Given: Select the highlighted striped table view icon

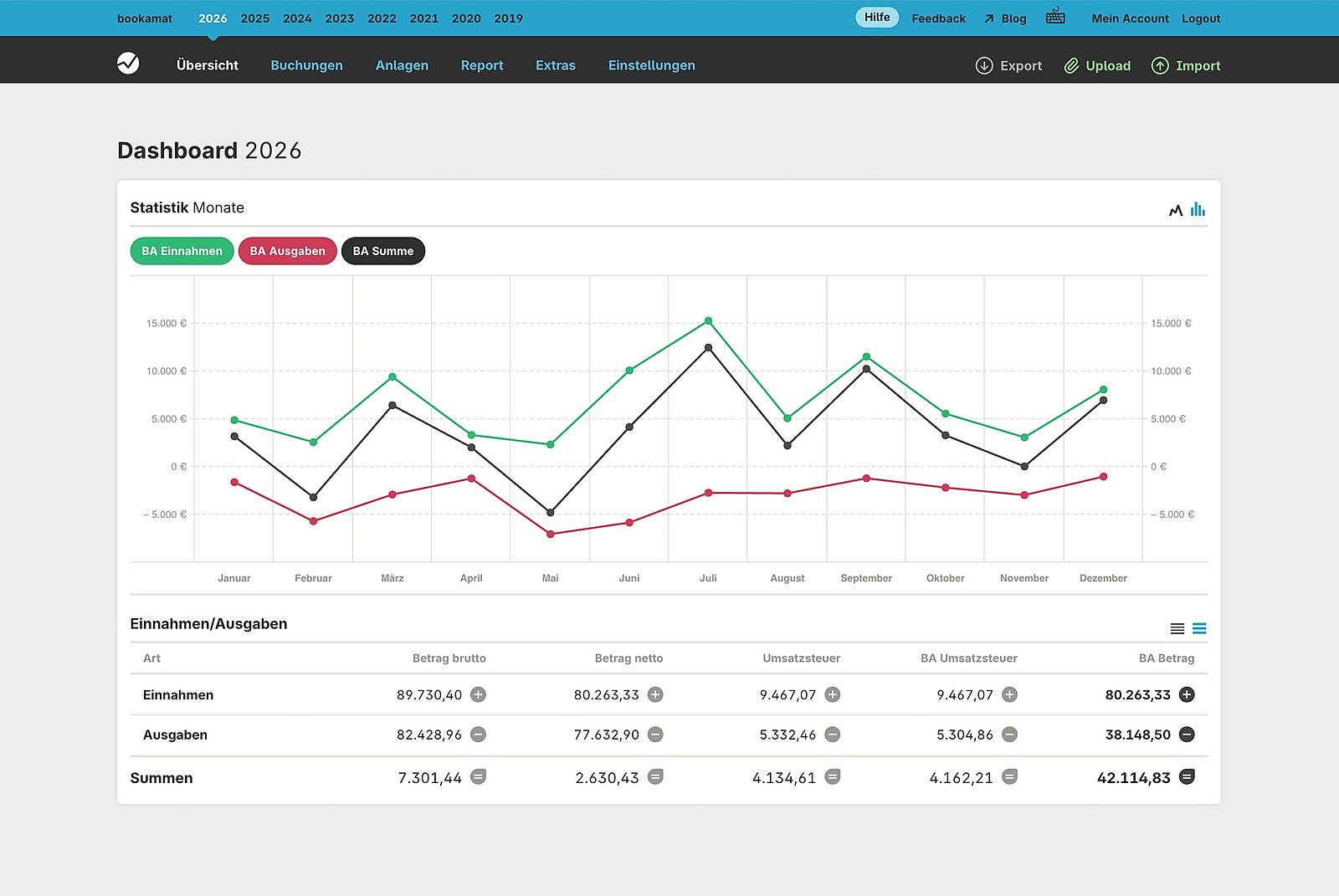Looking at the screenshot, I should (x=1201, y=627).
